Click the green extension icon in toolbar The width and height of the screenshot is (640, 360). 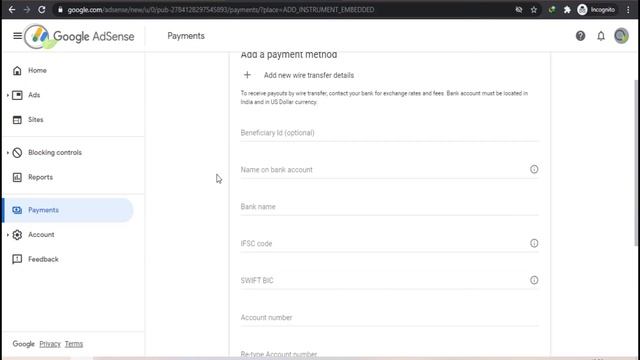552,10
